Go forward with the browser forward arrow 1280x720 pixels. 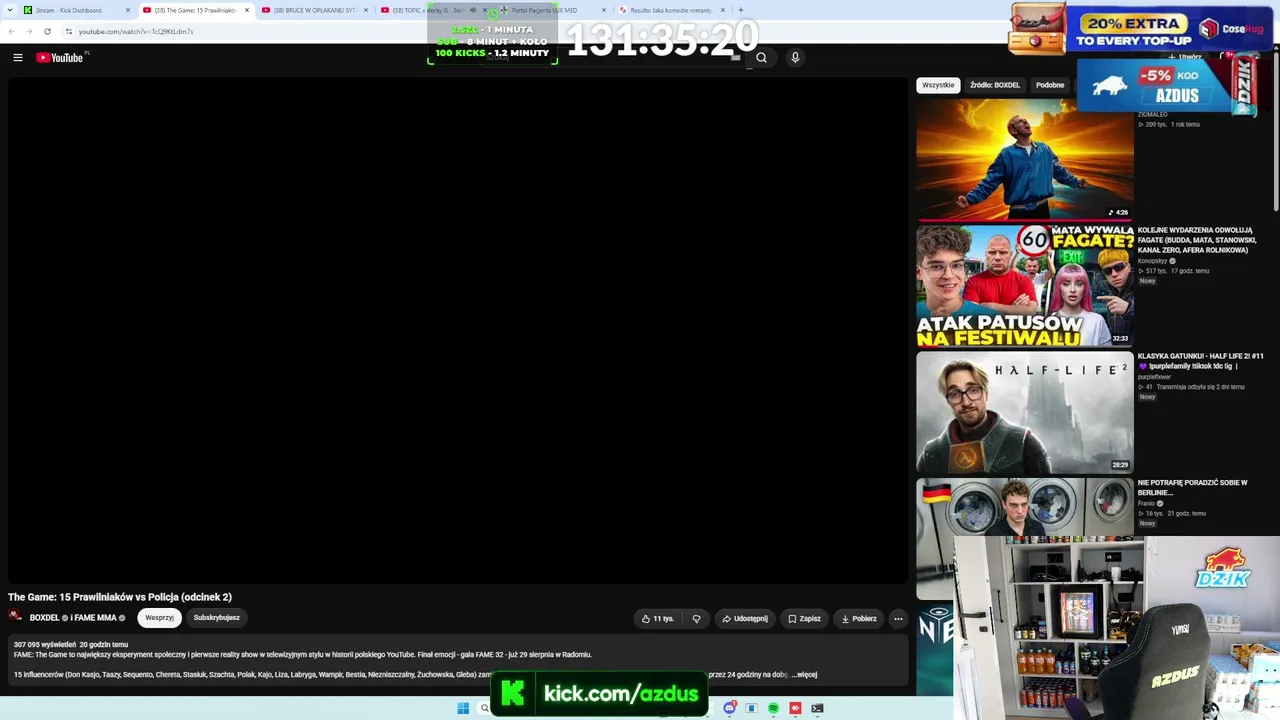pos(28,31)
